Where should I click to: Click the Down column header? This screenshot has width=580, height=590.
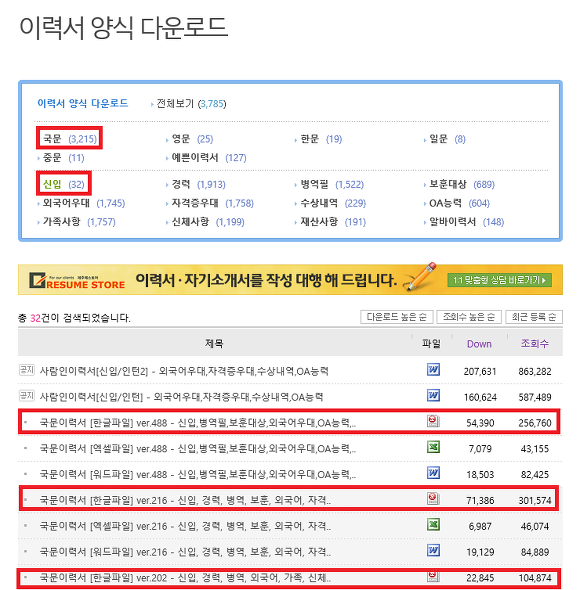479,344
